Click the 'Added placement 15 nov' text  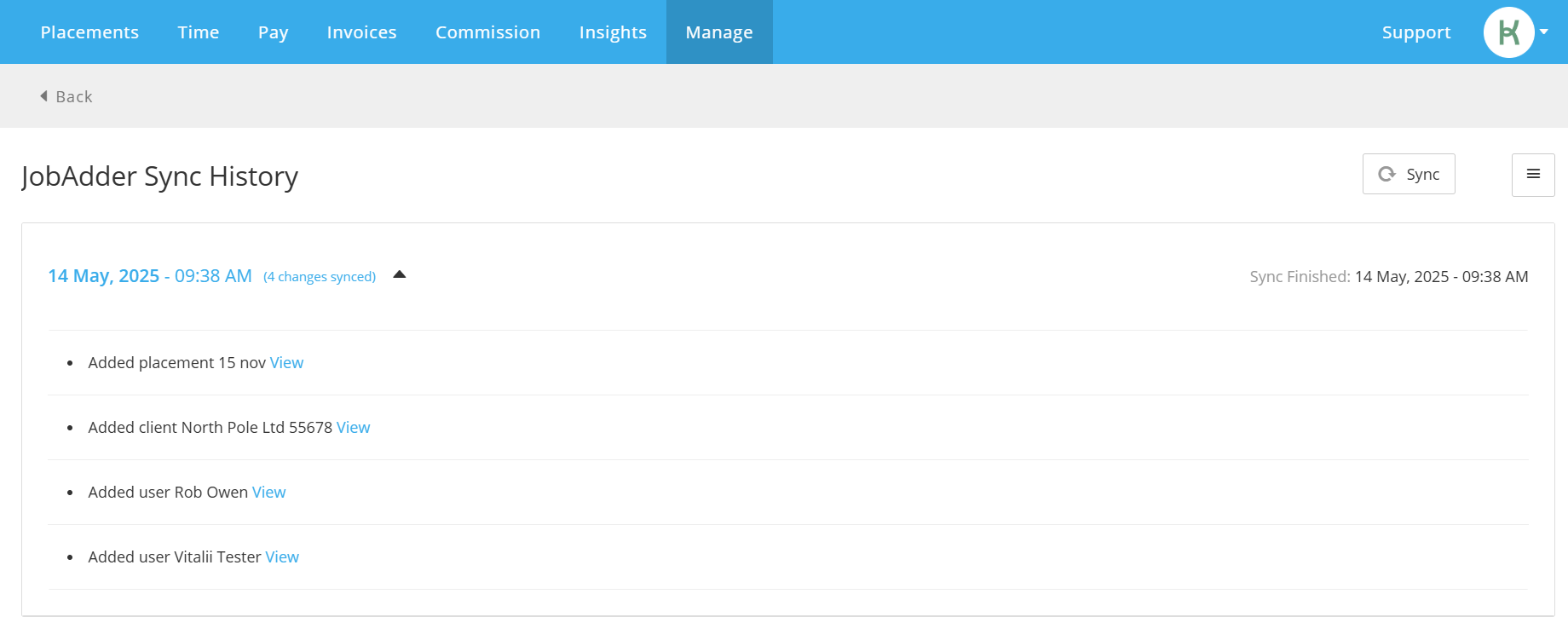click(176, 363)
